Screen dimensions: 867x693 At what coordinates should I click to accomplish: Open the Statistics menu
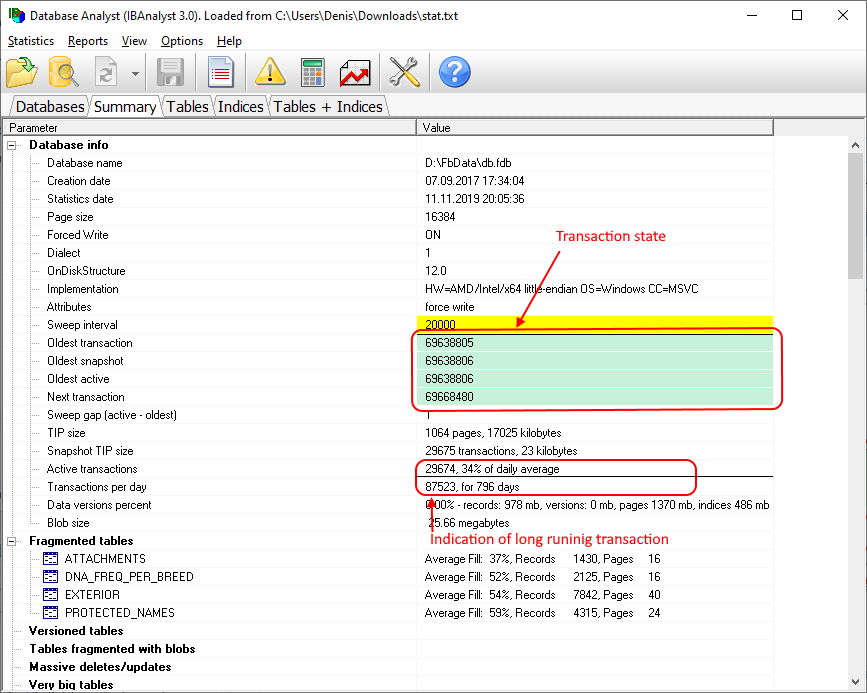point(31,41)
